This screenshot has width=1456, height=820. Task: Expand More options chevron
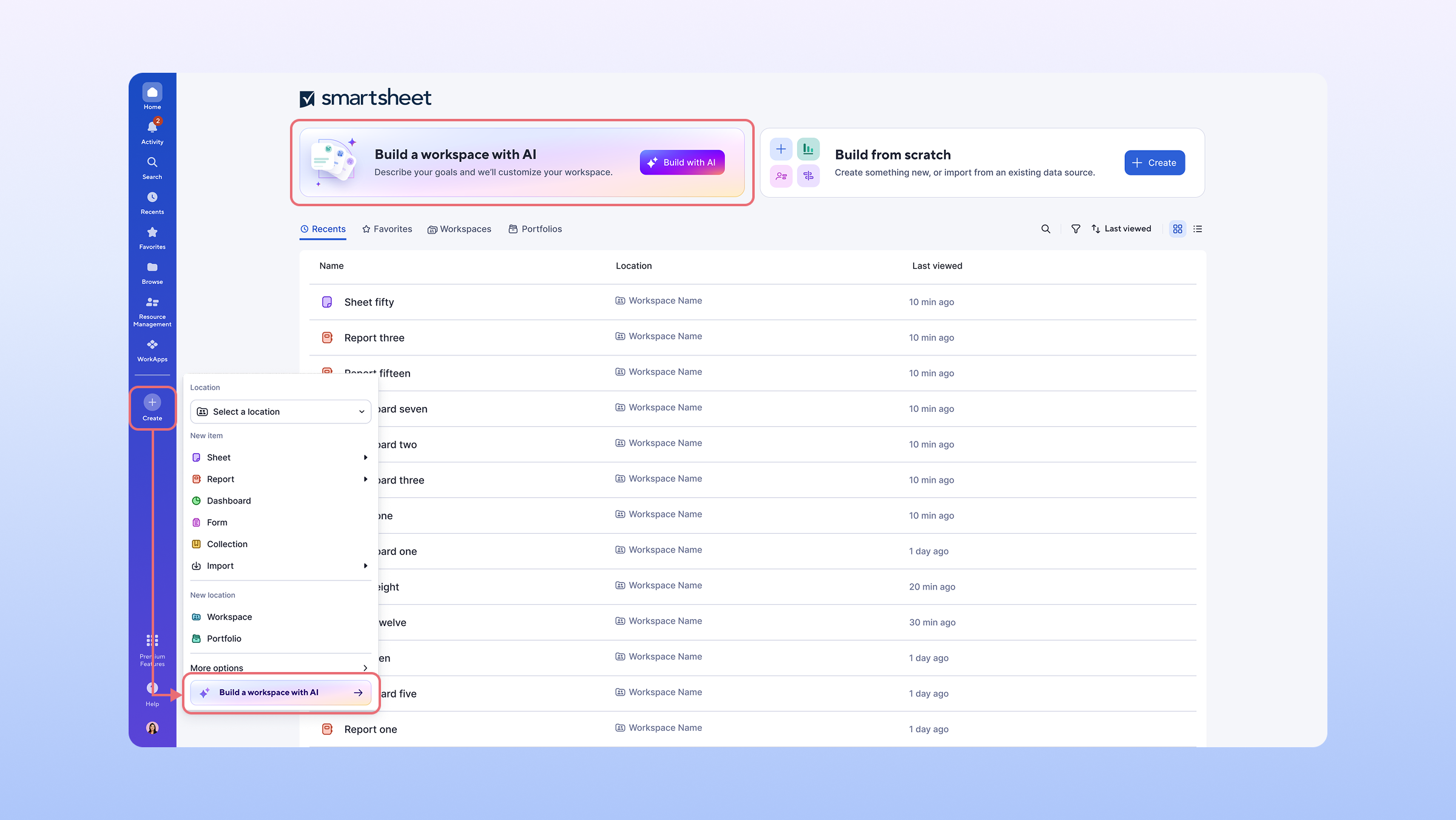click(x=365, y=668)
